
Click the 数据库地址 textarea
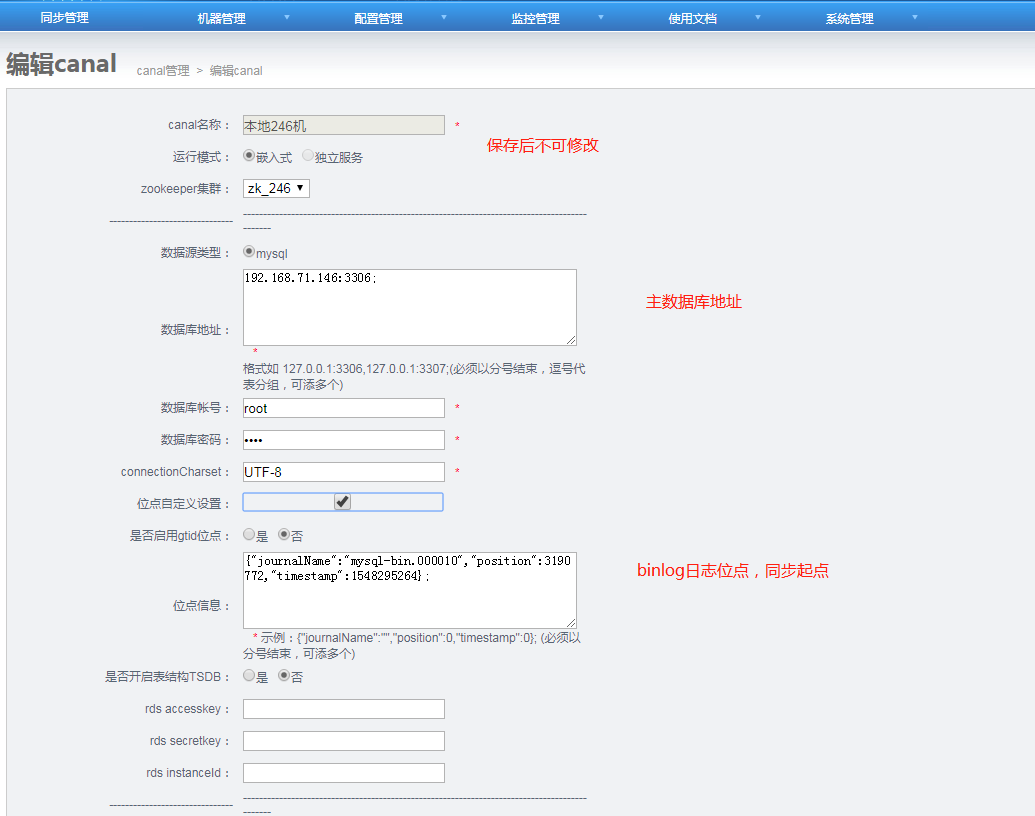pyautogui.click(x=409, y=307)
